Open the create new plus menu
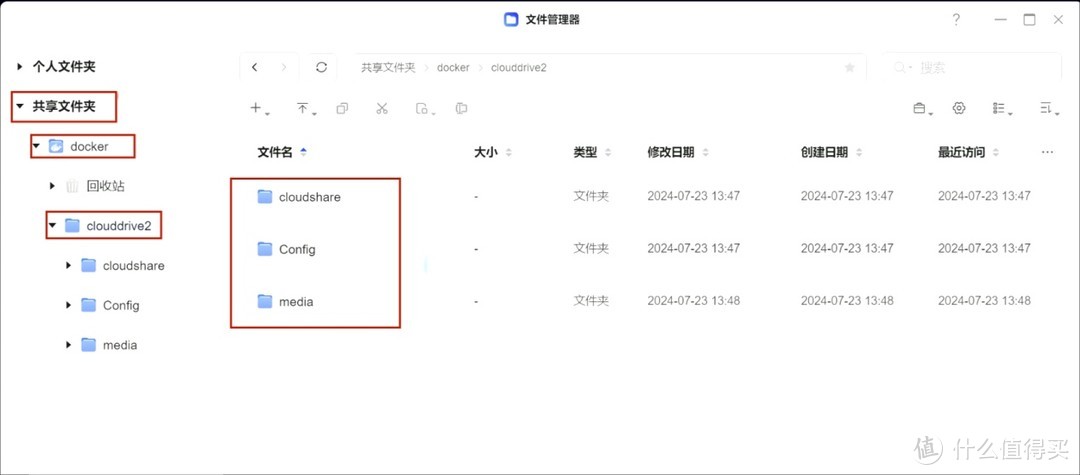 pyautogui.click(x=259, y=109)
